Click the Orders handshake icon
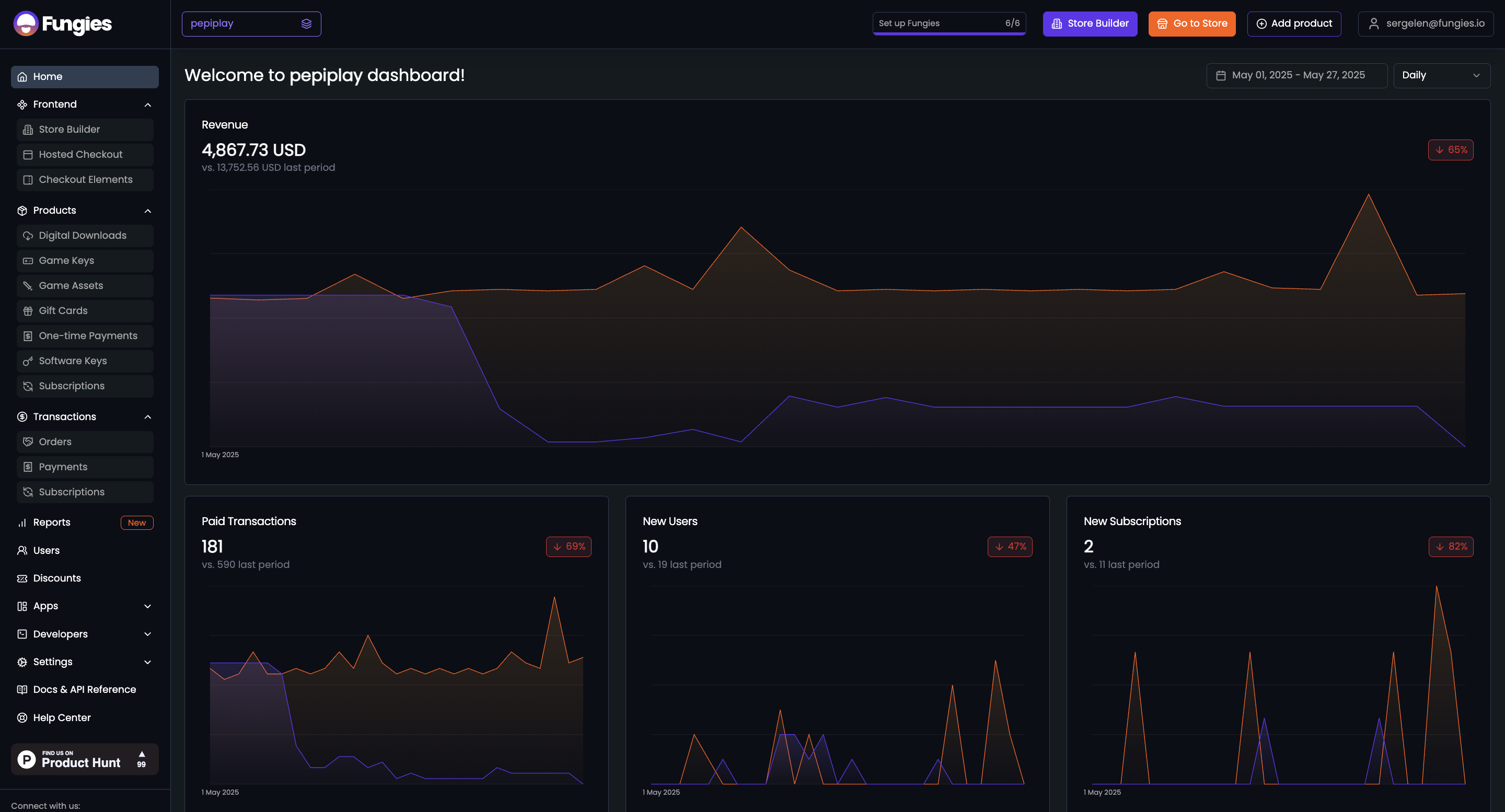The image size is (1505, 812). [x=28, y=442]
